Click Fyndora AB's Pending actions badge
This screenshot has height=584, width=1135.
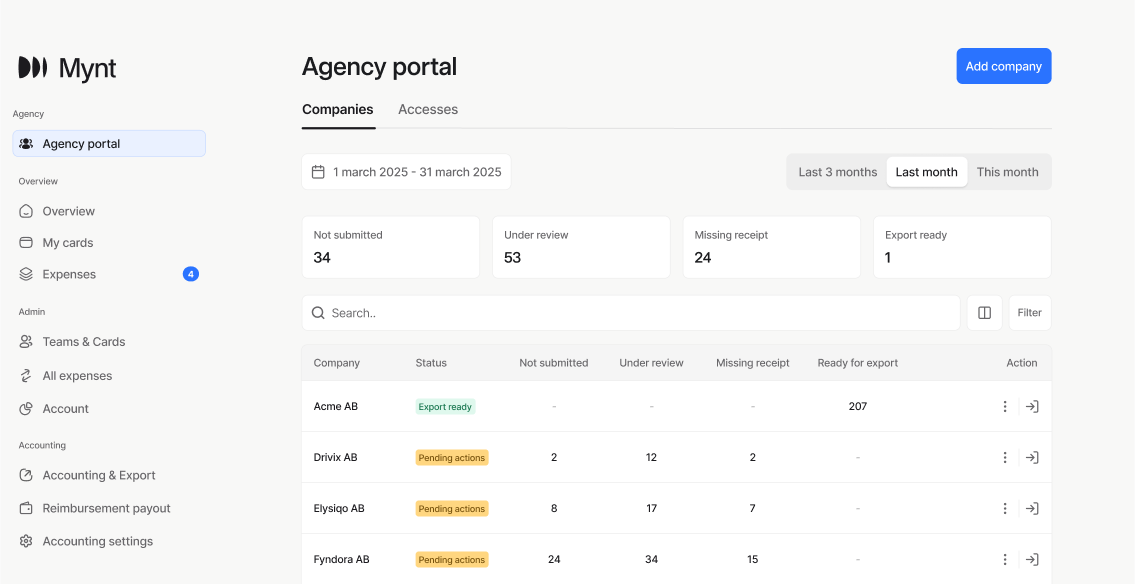click(452, 559)
